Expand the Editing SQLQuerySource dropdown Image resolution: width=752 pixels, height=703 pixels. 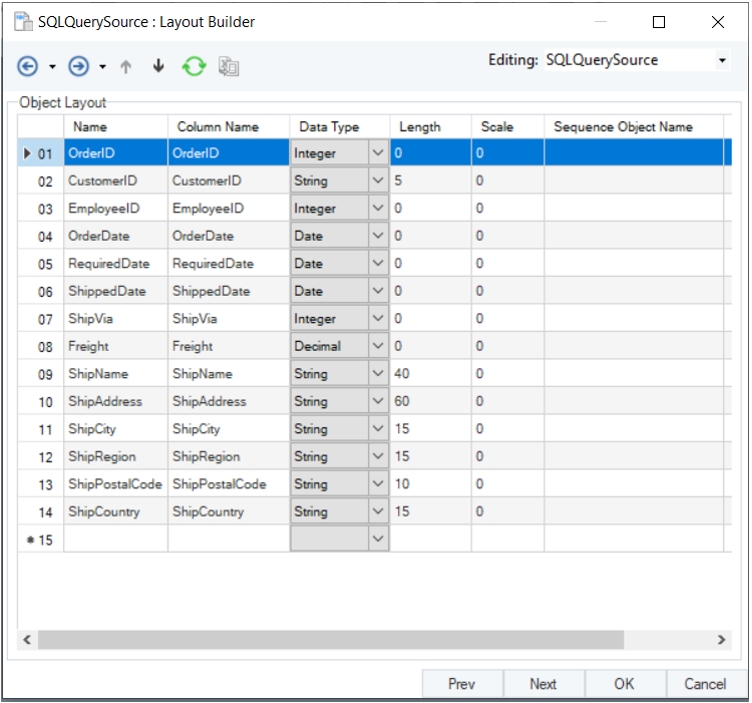722,61
